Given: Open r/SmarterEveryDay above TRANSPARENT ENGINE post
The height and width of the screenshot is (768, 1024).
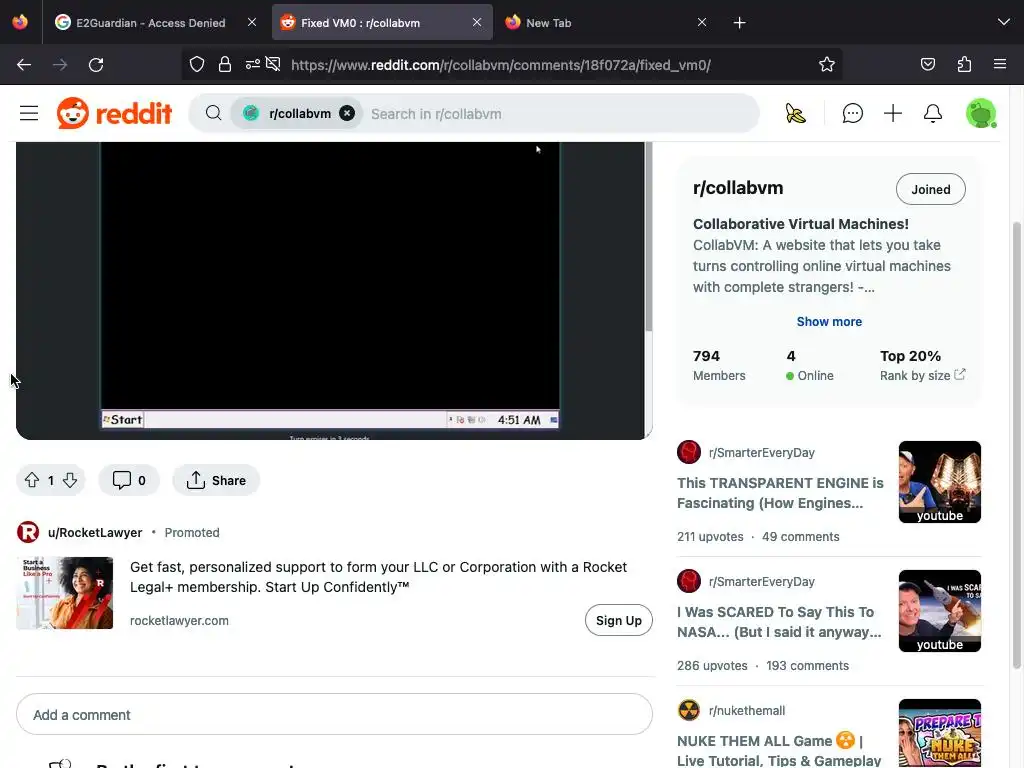Looking at the screenshot, I should point(761,453).
